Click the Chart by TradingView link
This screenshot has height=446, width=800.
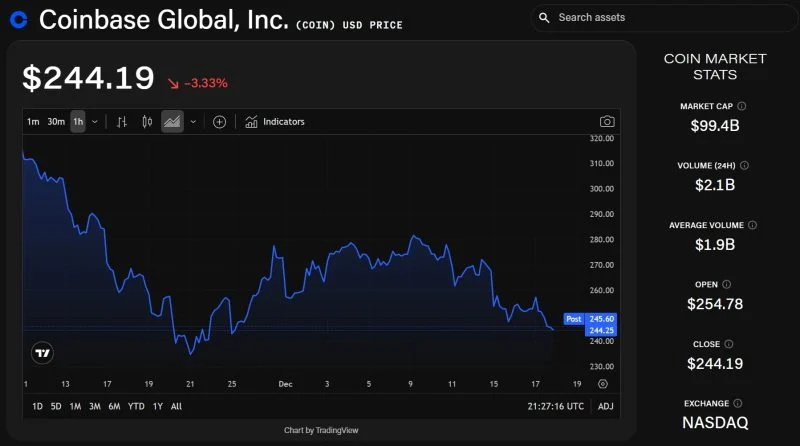(x=321, y=430)
